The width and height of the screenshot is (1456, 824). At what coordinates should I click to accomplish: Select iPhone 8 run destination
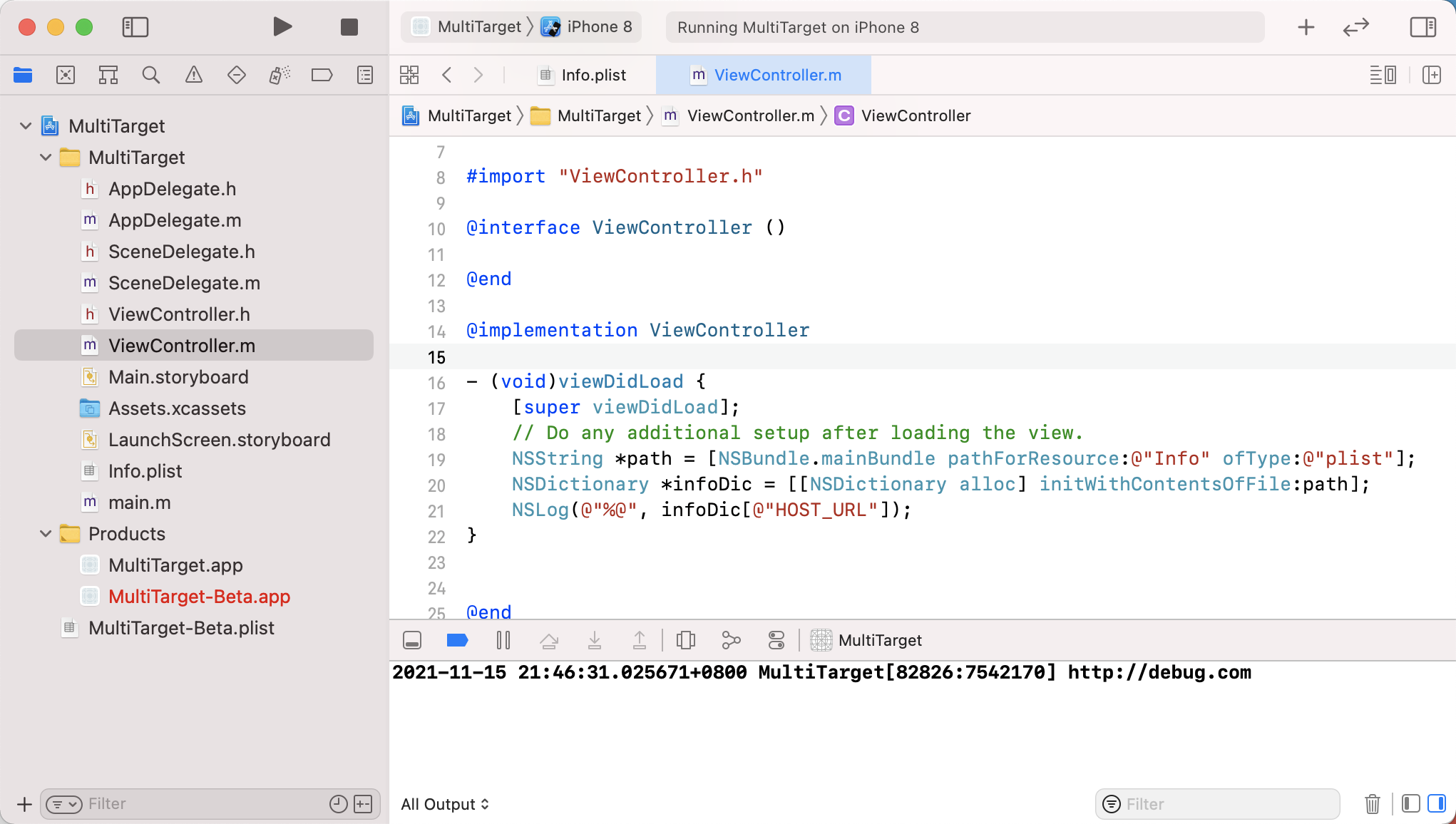588,27
